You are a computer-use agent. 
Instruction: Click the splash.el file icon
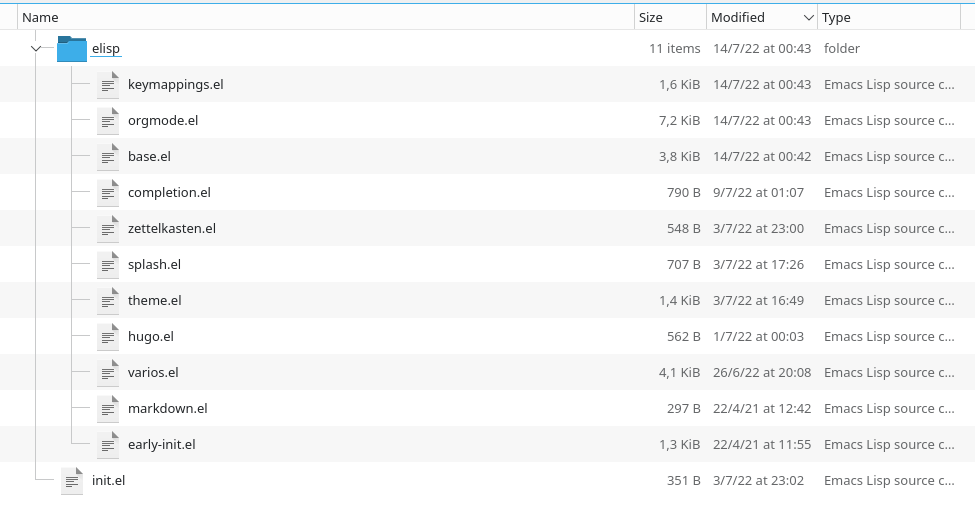108,265
